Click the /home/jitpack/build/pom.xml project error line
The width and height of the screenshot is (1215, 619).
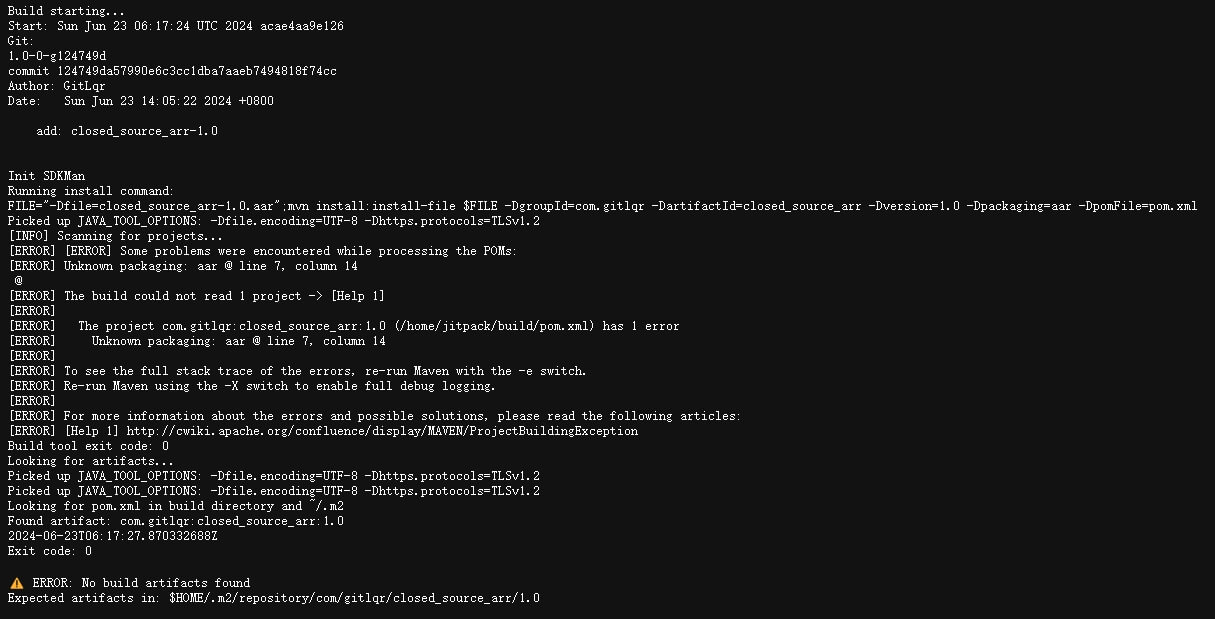pos(344,326)
